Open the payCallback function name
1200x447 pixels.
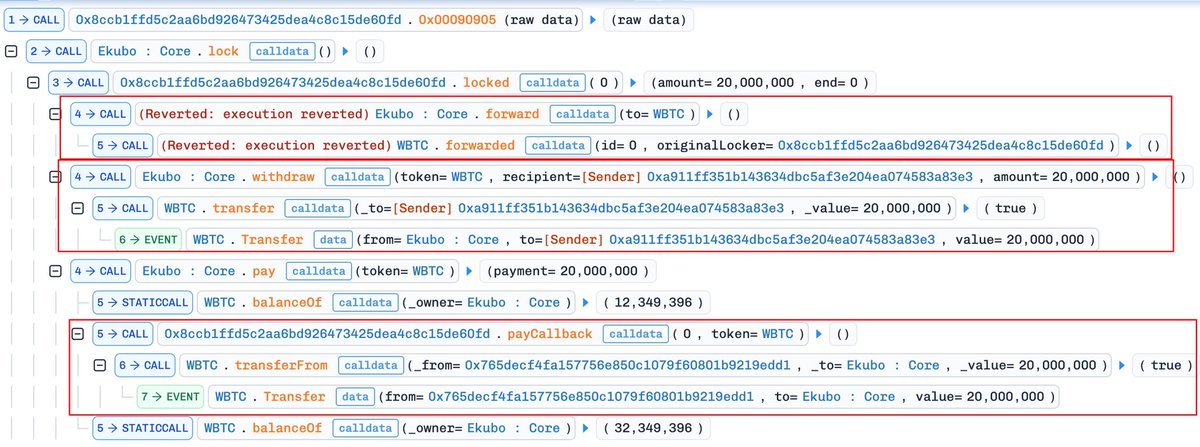pos(551,333)
